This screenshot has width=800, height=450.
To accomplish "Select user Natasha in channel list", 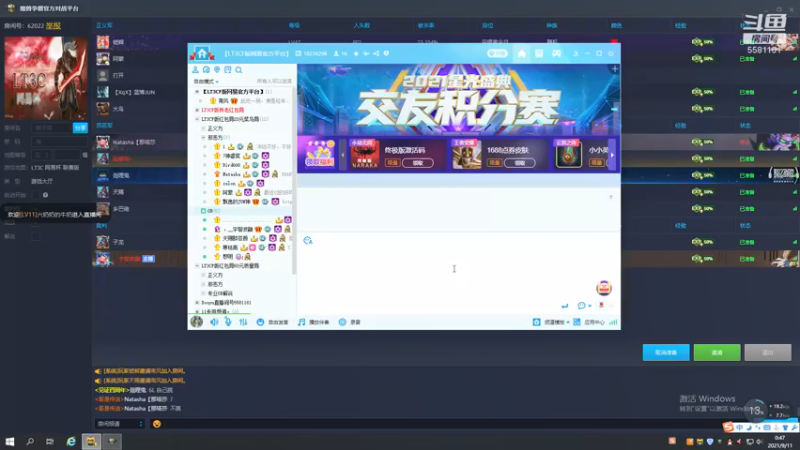I will click(x=231, y=174).
